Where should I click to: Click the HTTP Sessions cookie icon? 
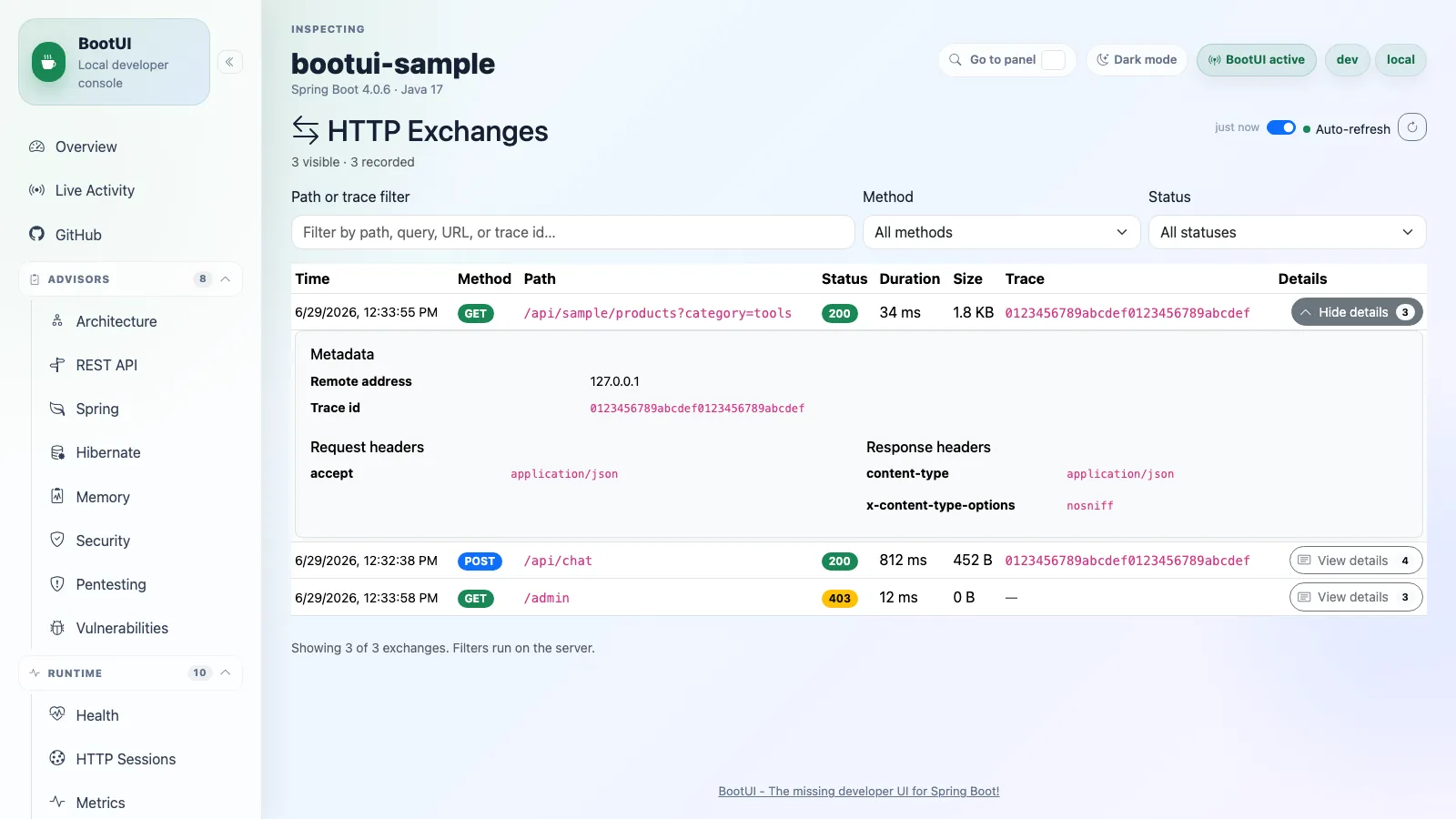pyautogui.click(x=57, y=758)
